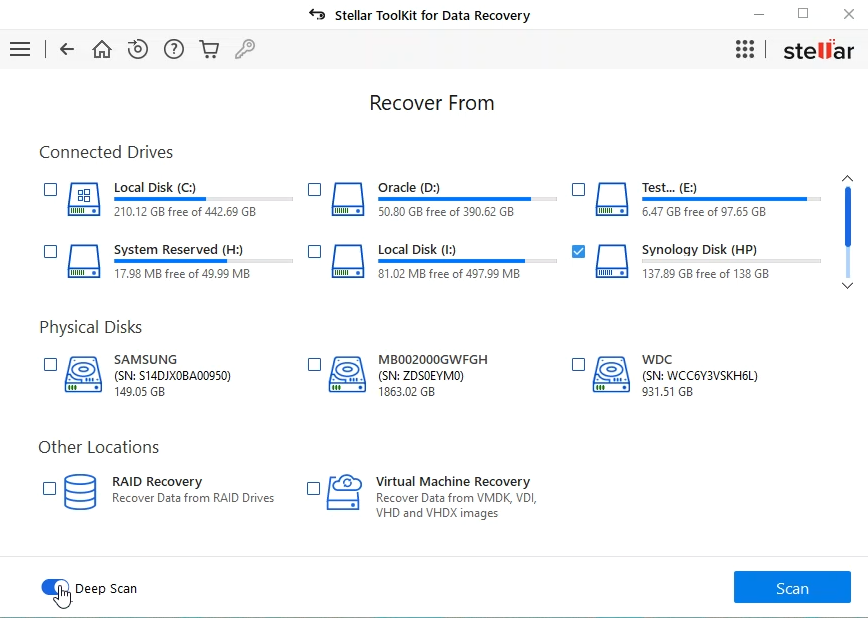
Task: Click the Virtual Machine Recovery icon
Action: [x=344, y=492]
